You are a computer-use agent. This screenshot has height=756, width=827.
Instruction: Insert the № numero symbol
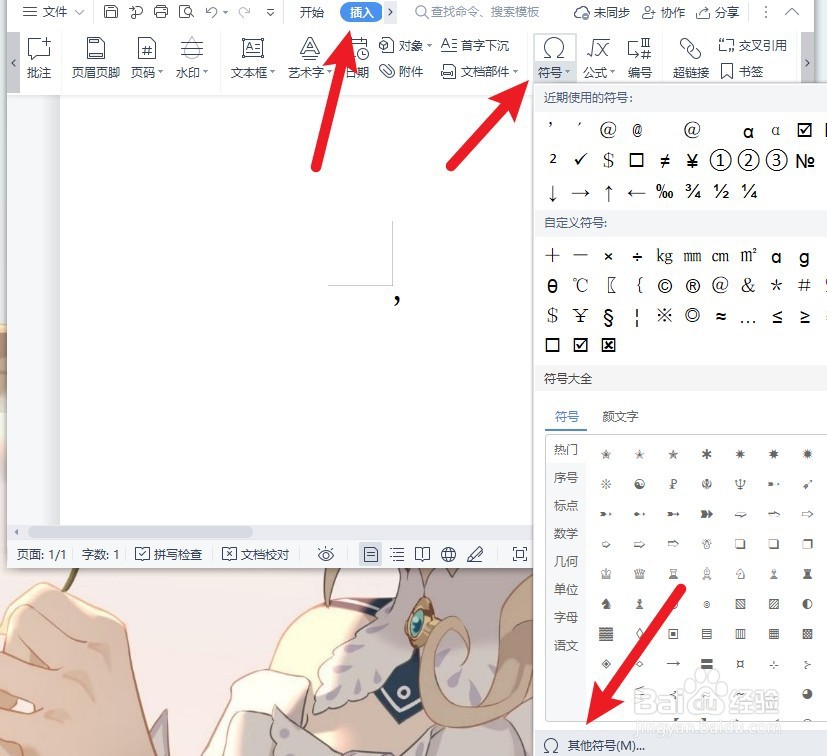point(805,160)
